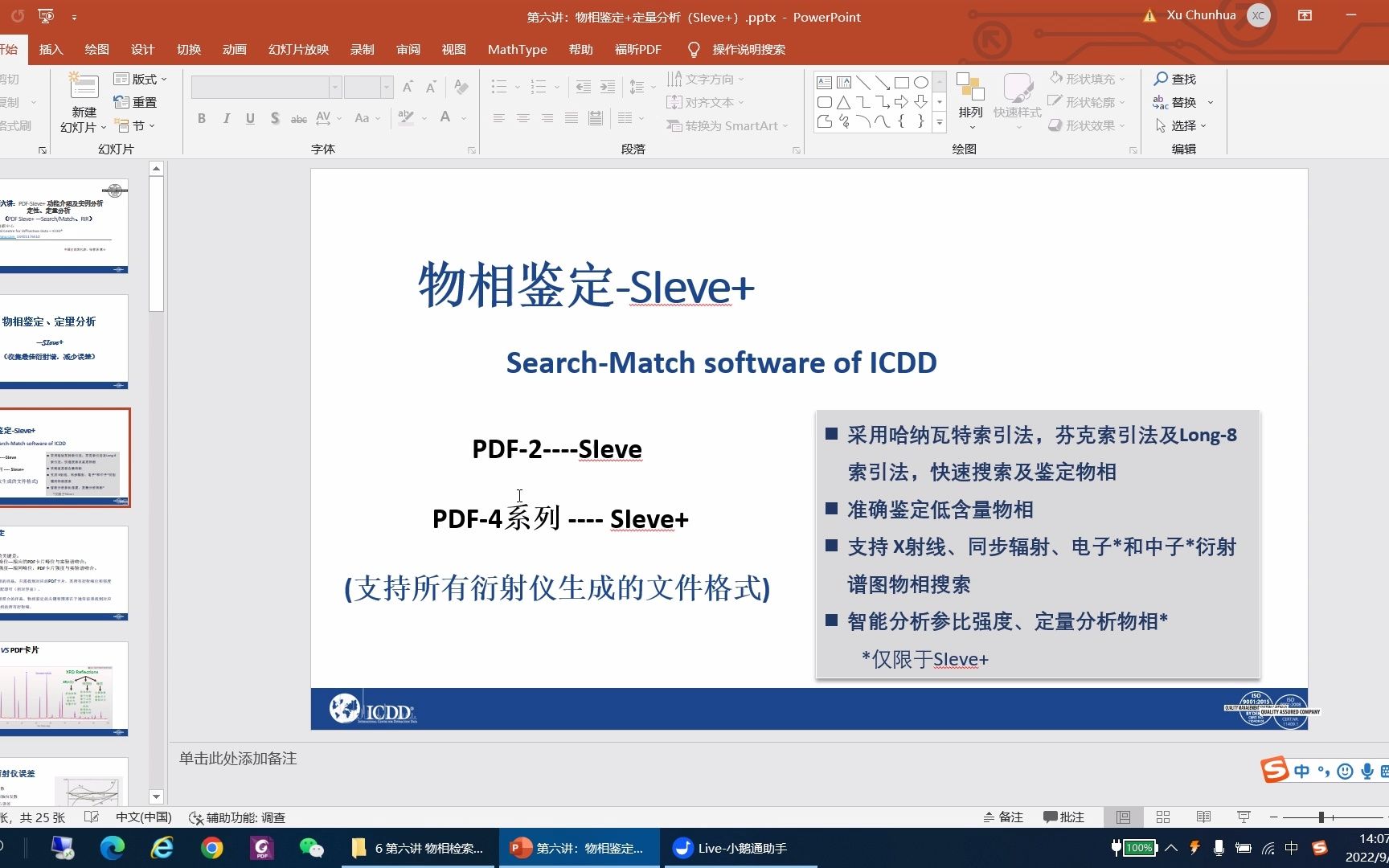
Task: Open the Section (节) dropdown
Action: [x=134, y=126]
